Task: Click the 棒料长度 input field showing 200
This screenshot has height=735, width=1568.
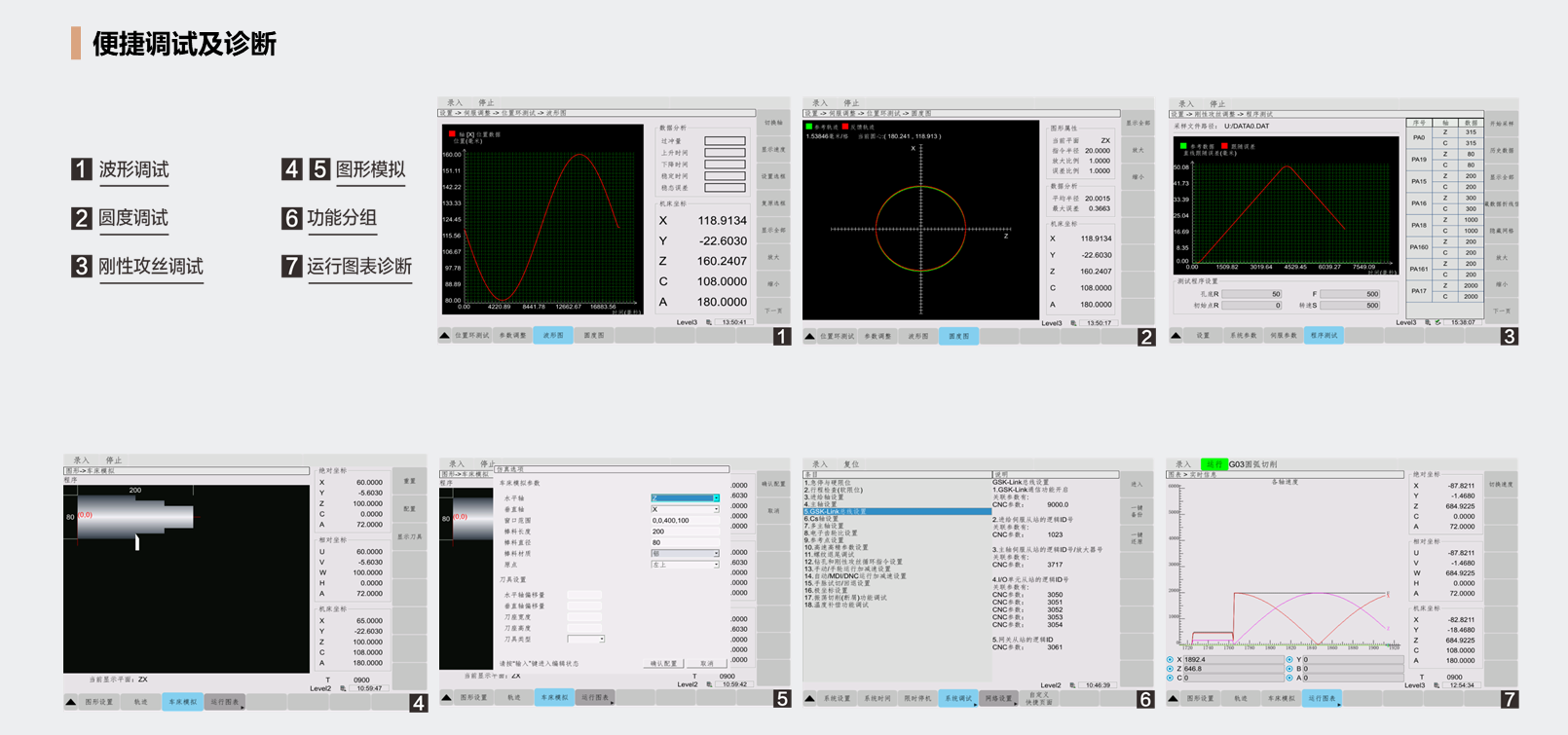Action: pyautogui.click(x=686, y=532)
